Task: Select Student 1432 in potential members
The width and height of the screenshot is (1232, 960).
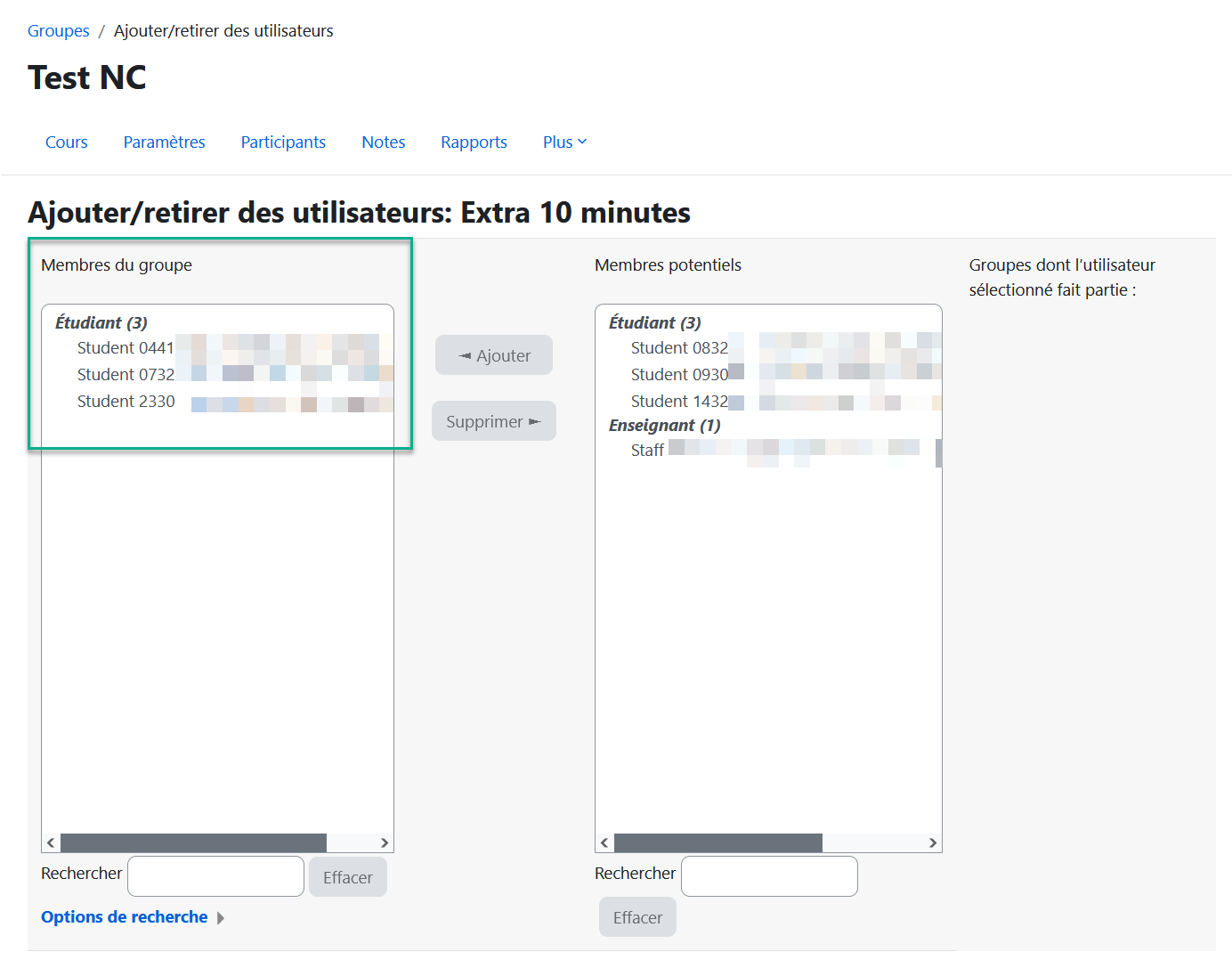Action: (679, 402)
